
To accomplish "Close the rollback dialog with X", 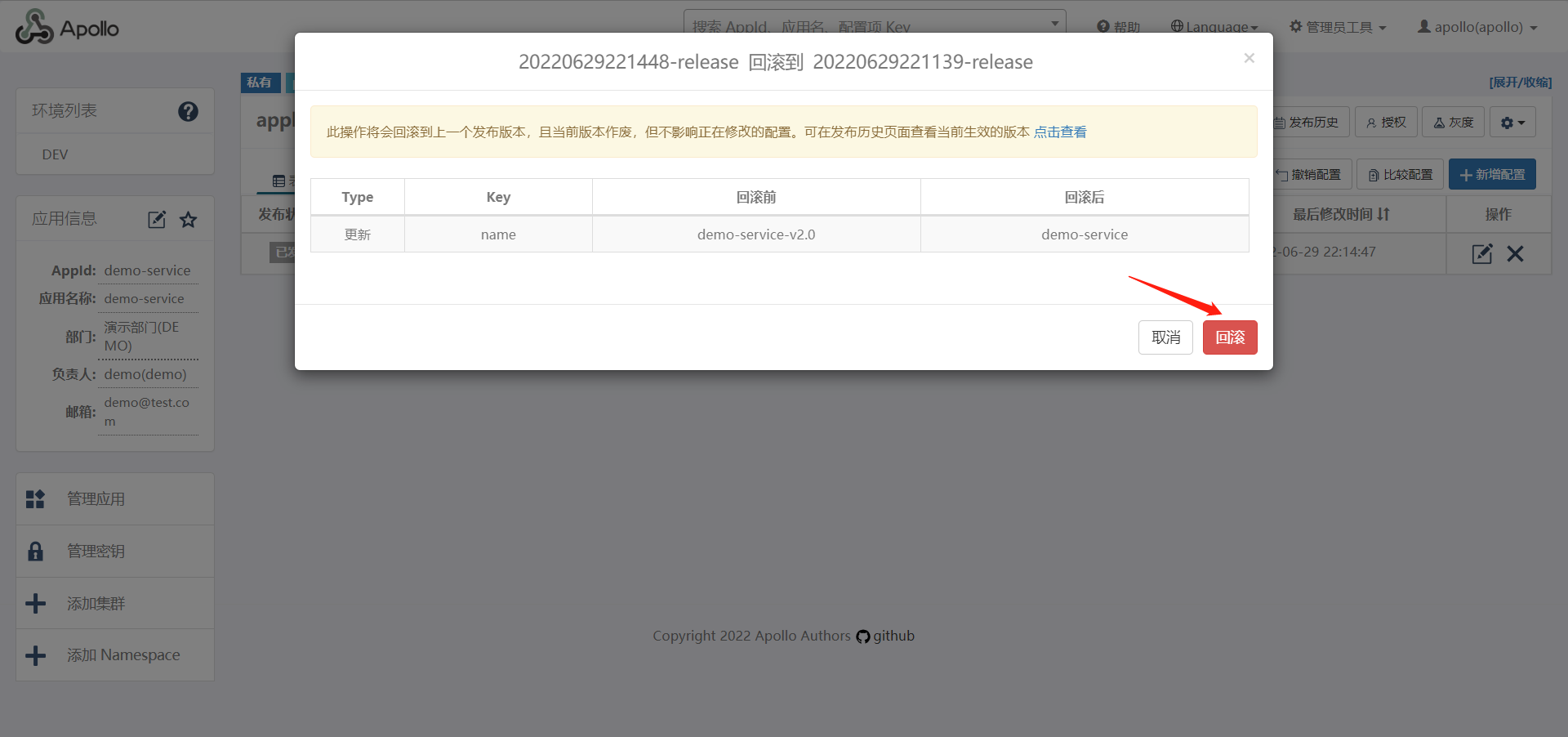I will [1249, 58].
